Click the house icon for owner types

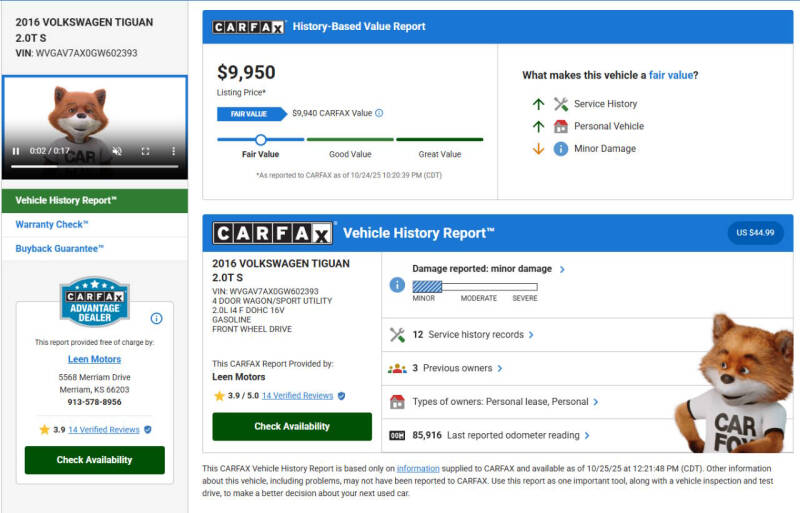tap(397, 401)
